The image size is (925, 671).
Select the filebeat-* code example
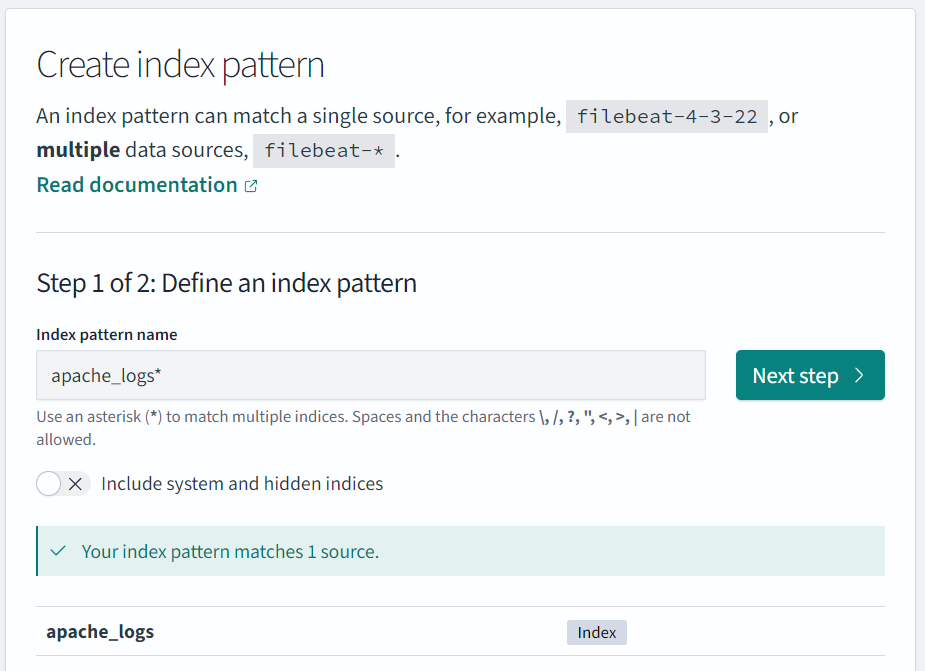click(323, 151)
